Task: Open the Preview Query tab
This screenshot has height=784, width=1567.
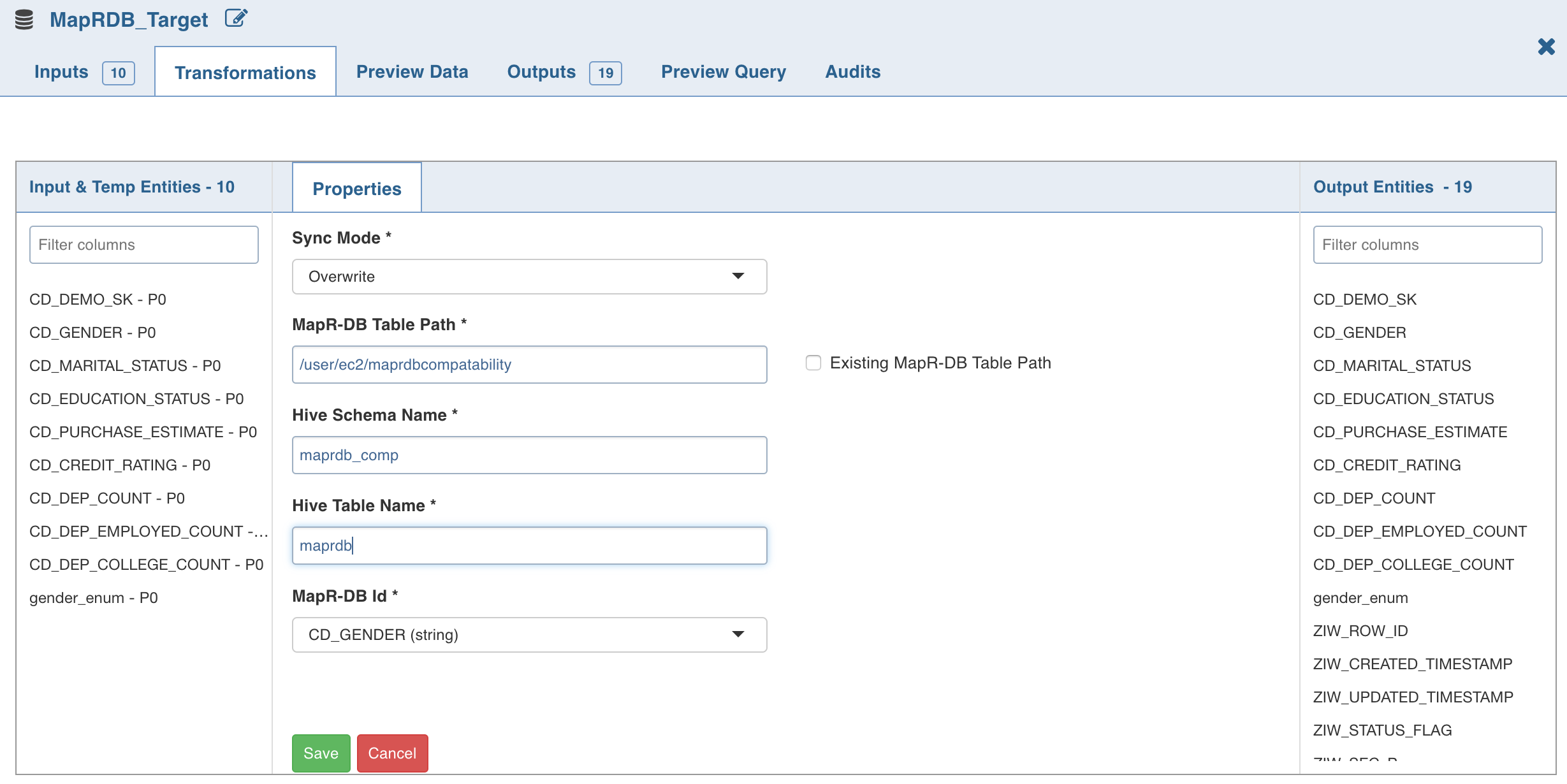Action: click(724, 72)
